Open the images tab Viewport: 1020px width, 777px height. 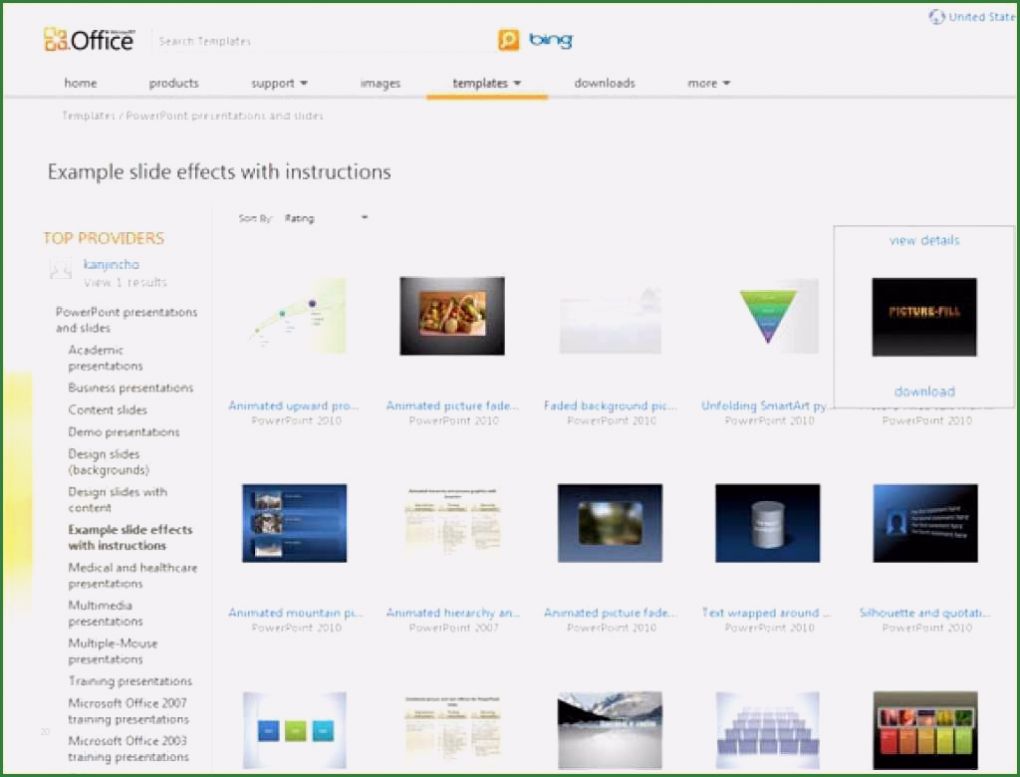pyautogui.click(x=379, y=83)
